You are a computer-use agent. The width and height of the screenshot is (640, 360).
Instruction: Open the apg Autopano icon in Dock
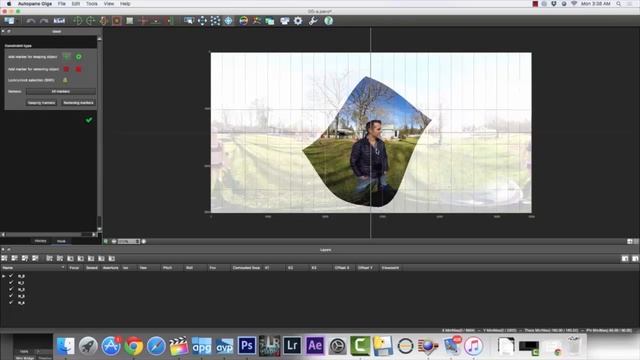(201, 346)
